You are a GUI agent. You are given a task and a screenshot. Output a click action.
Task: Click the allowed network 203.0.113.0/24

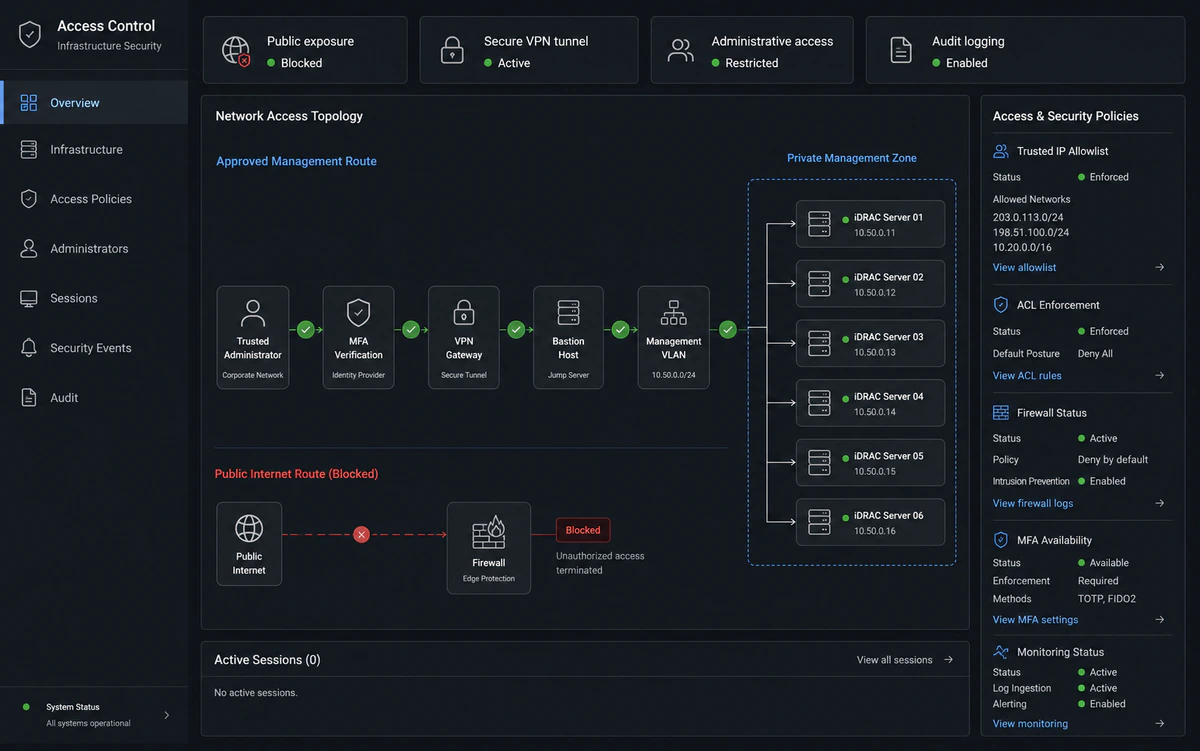[x=1028, y=217]
